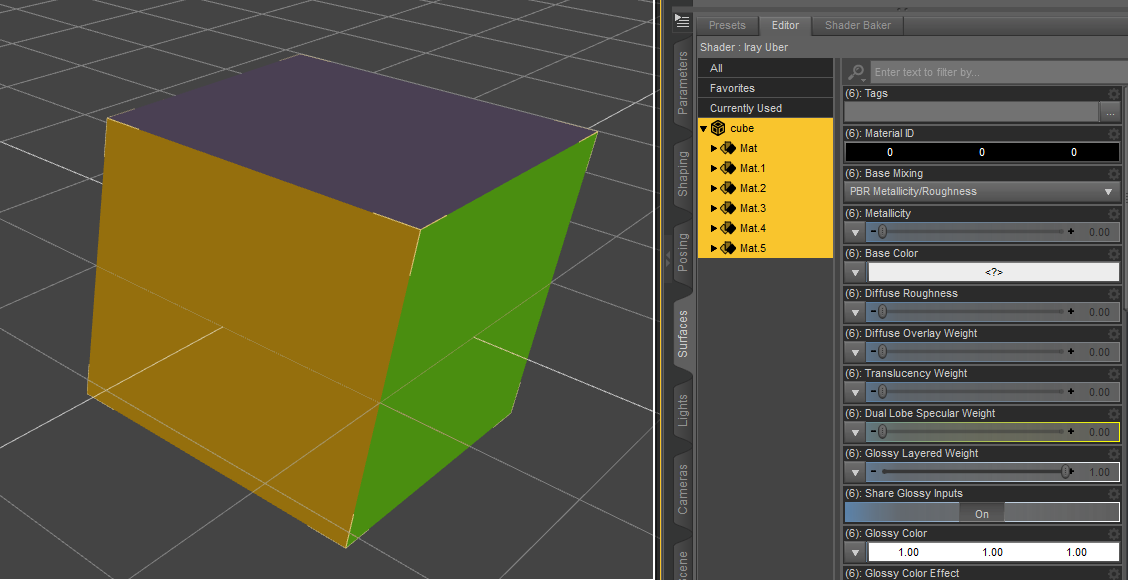Click the Glossy Color 1.00 white swatch
Image resolution: width=1128 pixels, height=580 pixels.
(x=993, y=553)
